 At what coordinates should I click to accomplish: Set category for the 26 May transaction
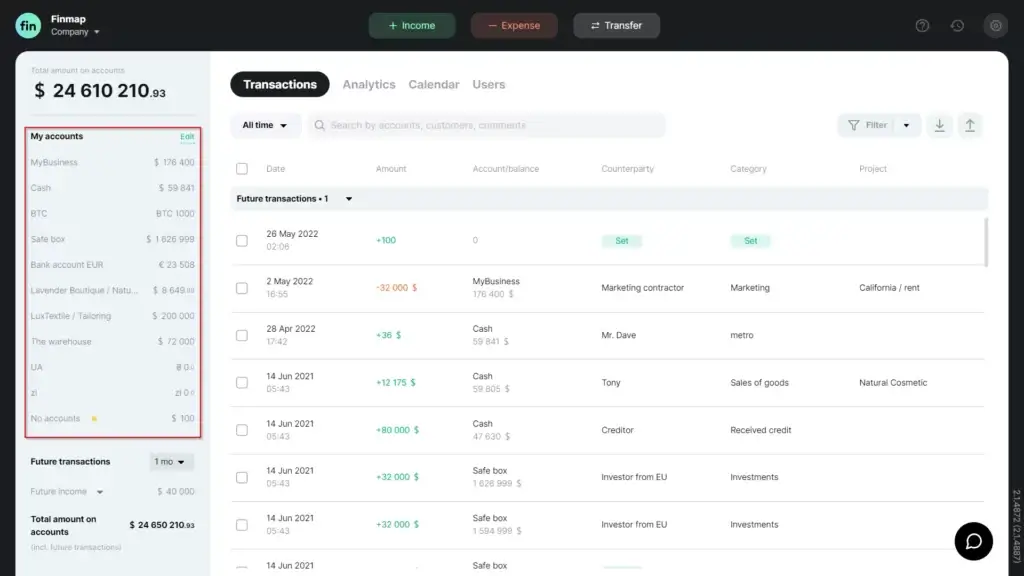750,241
